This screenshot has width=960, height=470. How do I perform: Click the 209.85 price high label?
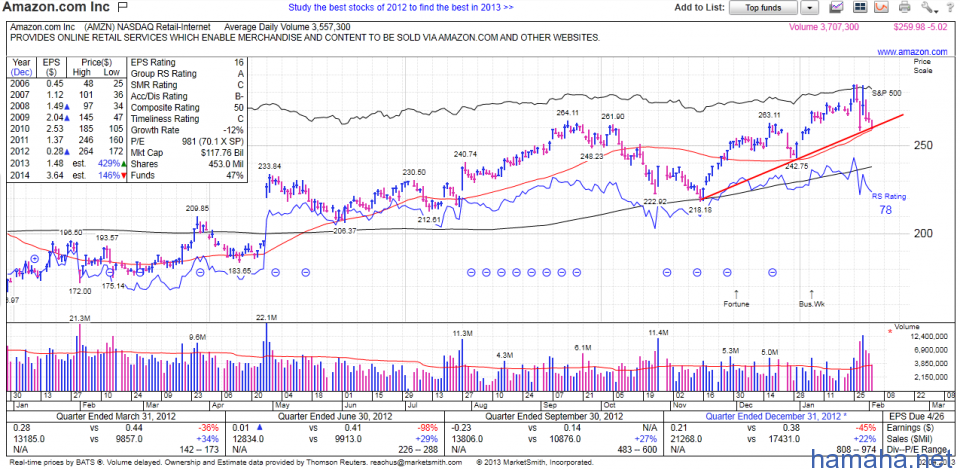coord(198,208)
